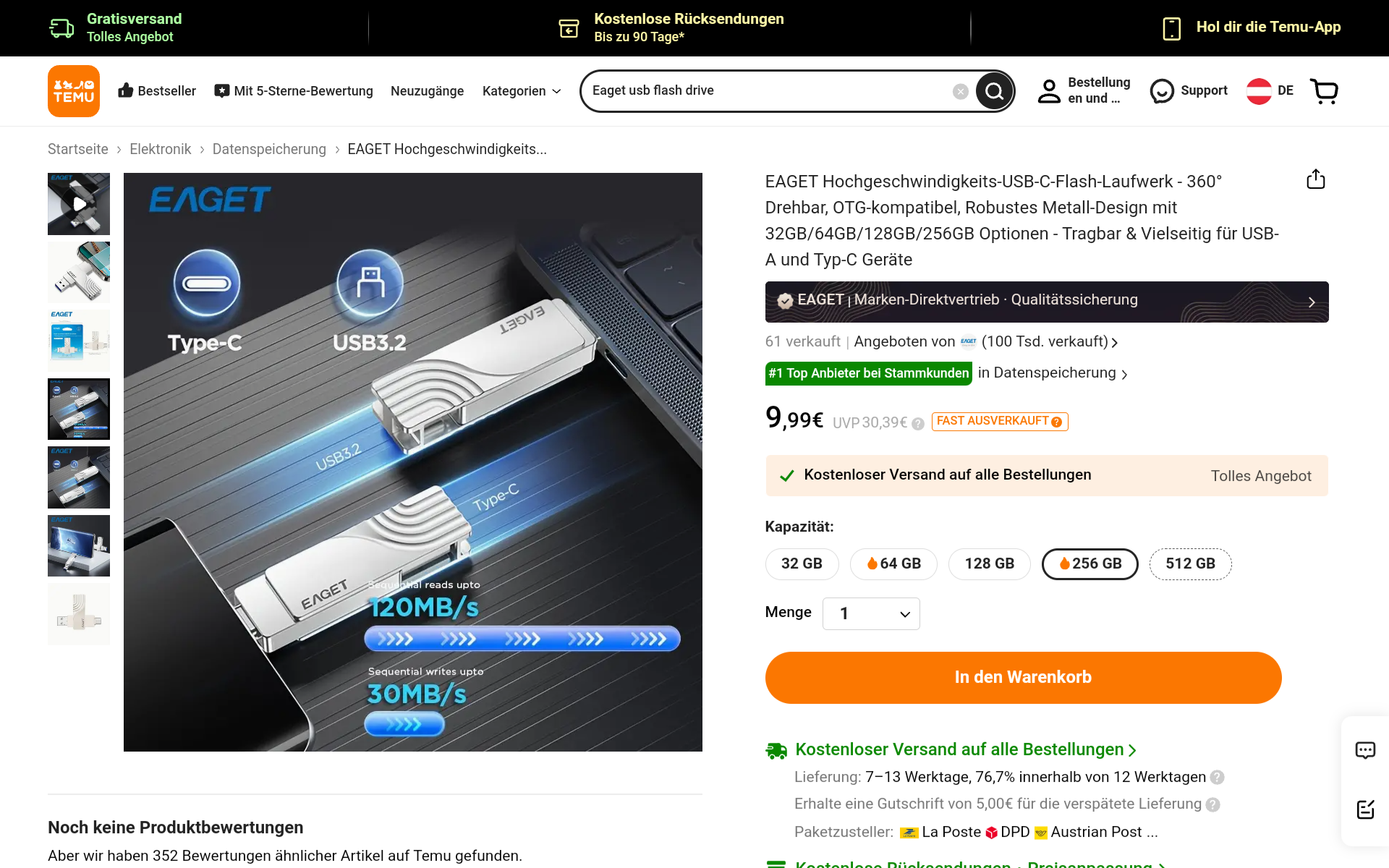Expand the Kategorien menu
Screen dimensions: 1389x868
coord(522,91)
